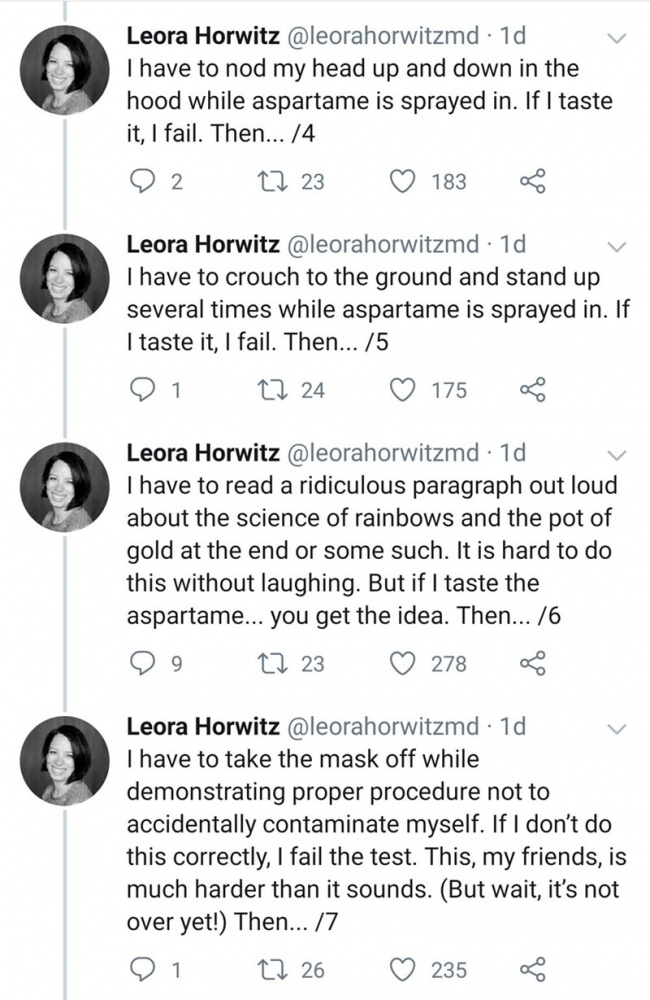Image resolution: width=650 pixels, height=1000 pixels.
Task: Reply to the rainbows paragraph tweet /6
Action: (x=144, y=662)
